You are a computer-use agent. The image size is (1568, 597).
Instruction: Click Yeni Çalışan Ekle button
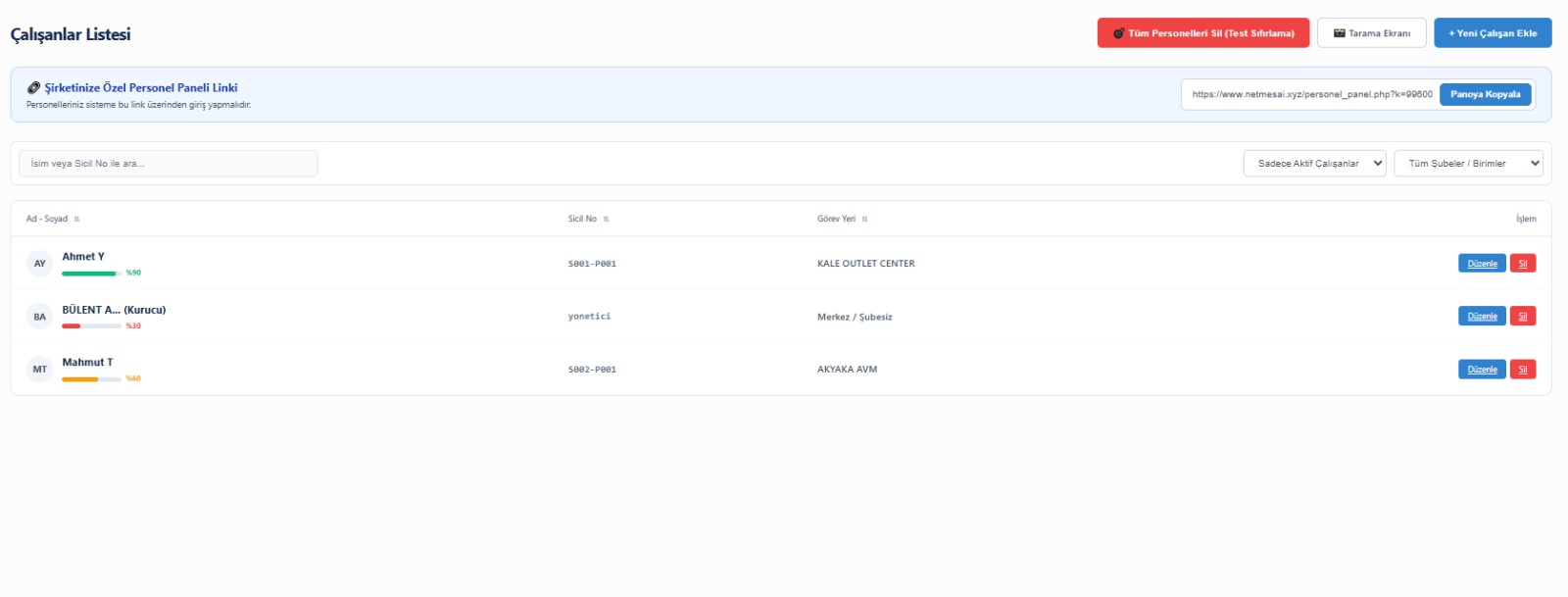pyautogui.click(x=1493, y=32)
